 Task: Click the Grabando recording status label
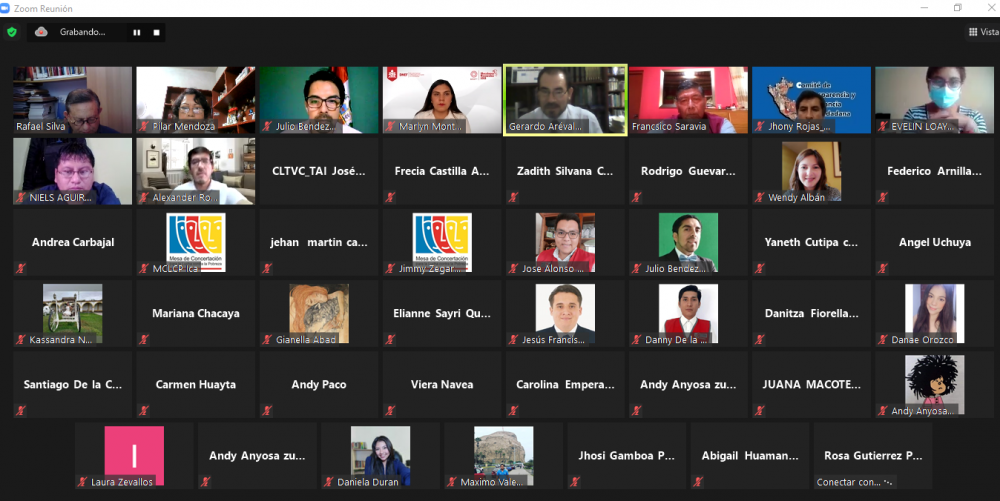(82, 32)
